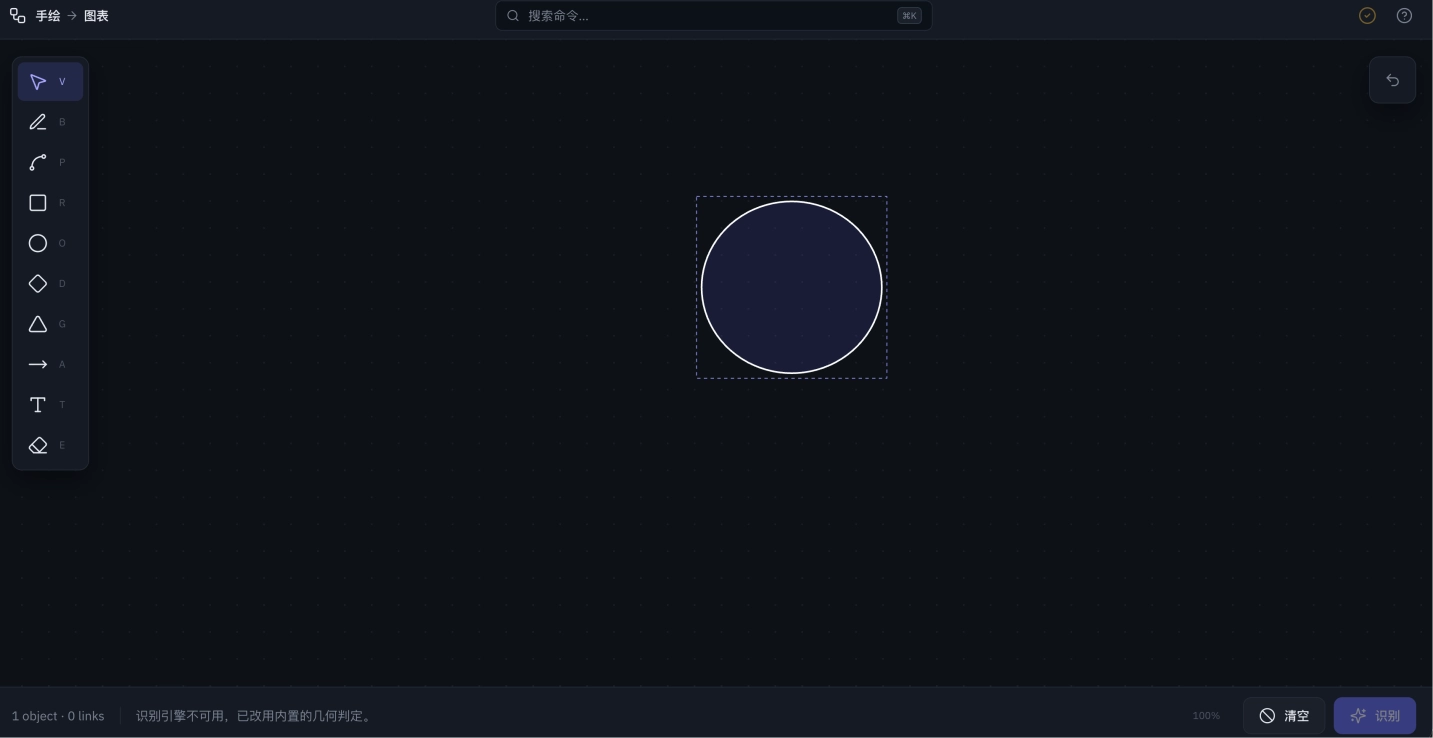This screenshot has width=1433, height=738.
Task: Click the 清空 clear canvas button
Action: click(1284, 716)
